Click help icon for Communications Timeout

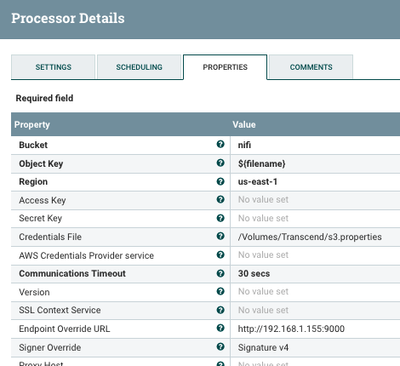[220, 273]
